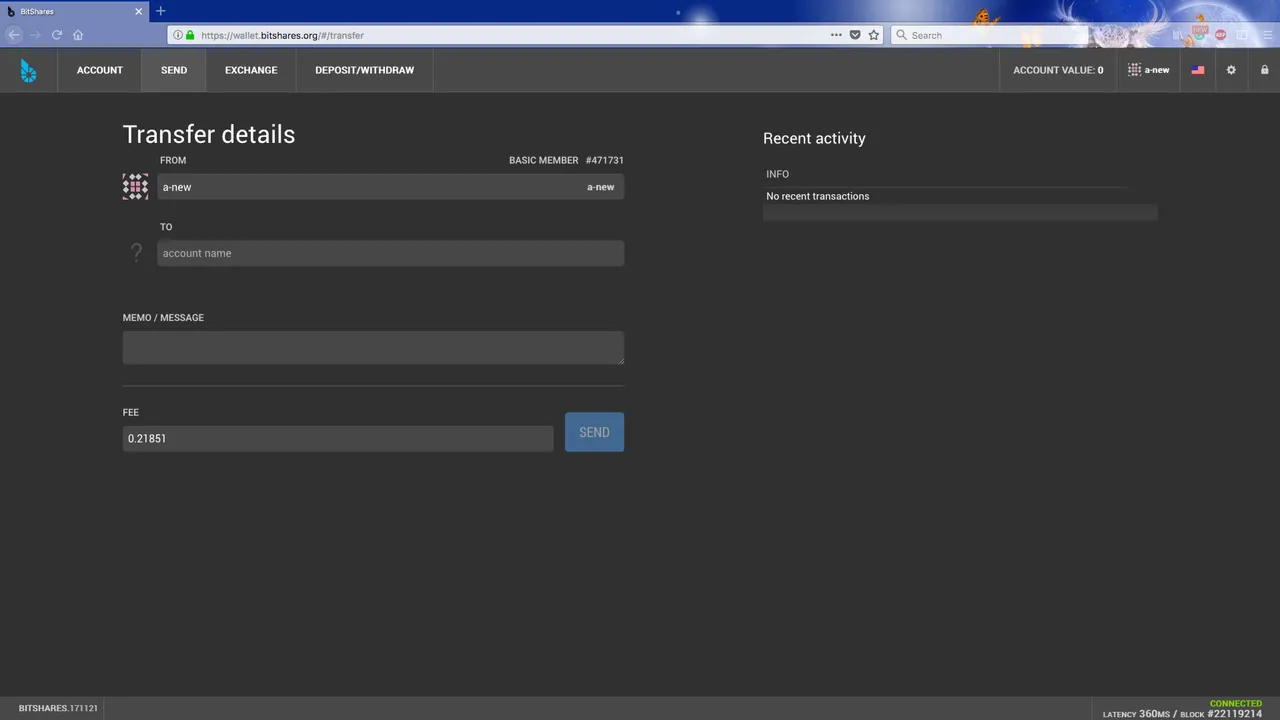This screenshot has width=1280, height=720.
Task: Open the a-new account dropdown in header
Action: point(1148,70)
